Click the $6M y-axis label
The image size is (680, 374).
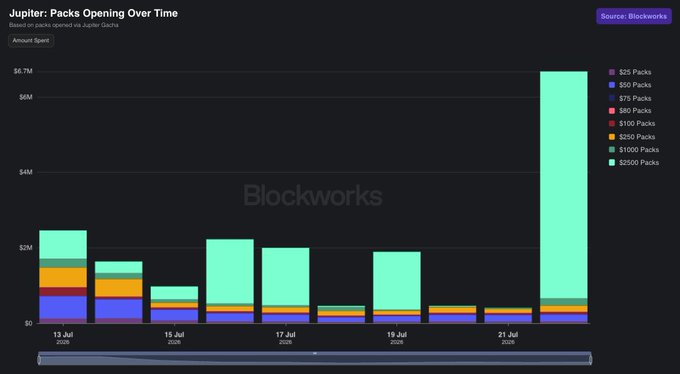coord(26,97)
